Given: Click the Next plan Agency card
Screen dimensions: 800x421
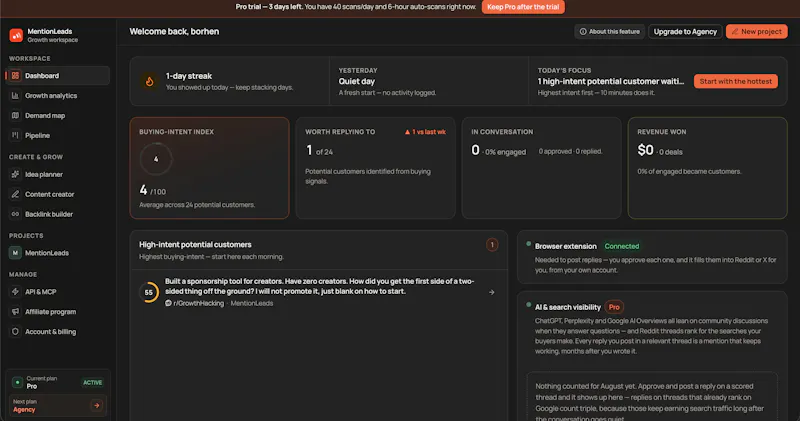Looking at the screenshot, I should click(58, 406).
